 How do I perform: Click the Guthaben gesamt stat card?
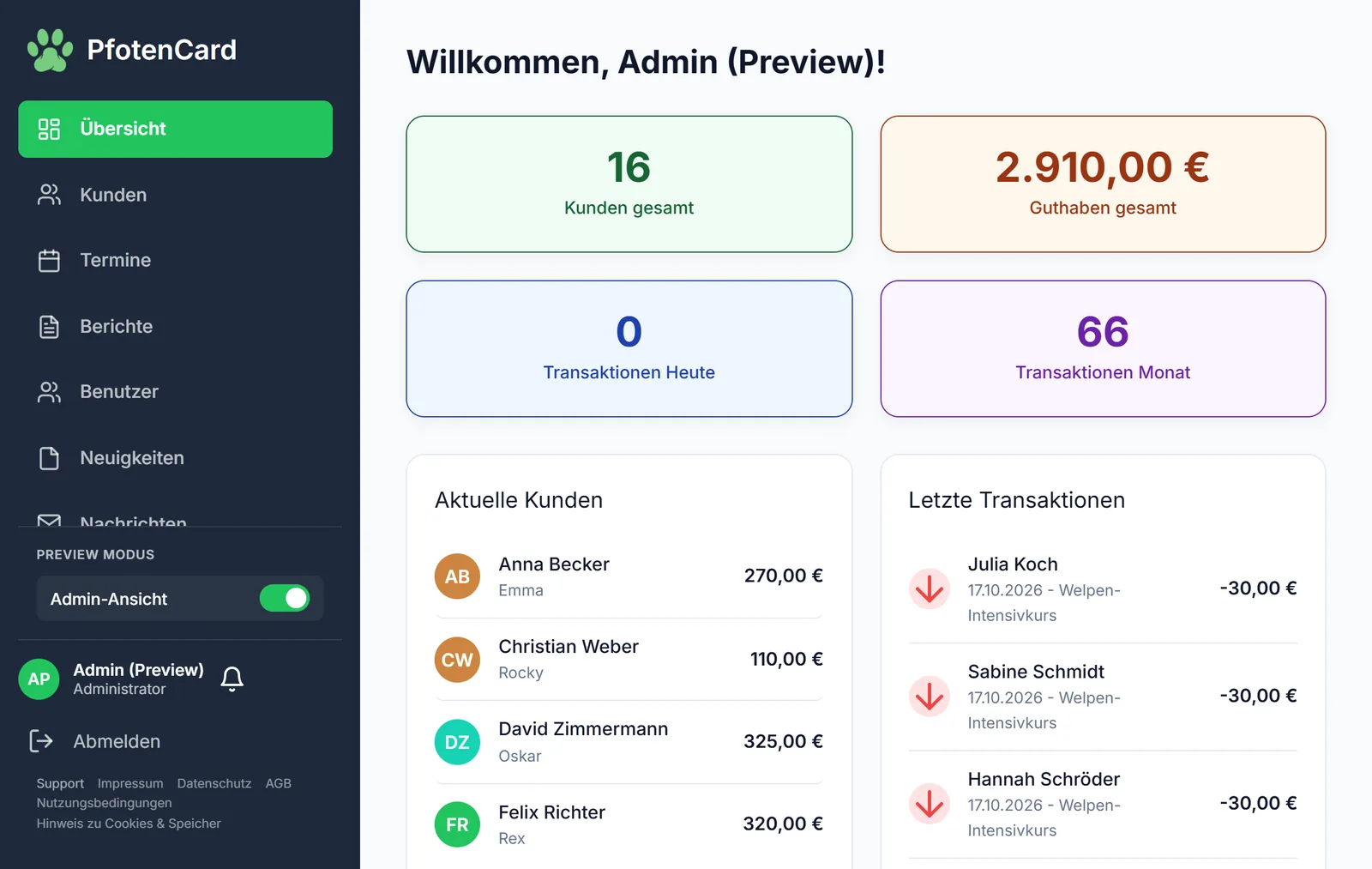point(1103,184)
